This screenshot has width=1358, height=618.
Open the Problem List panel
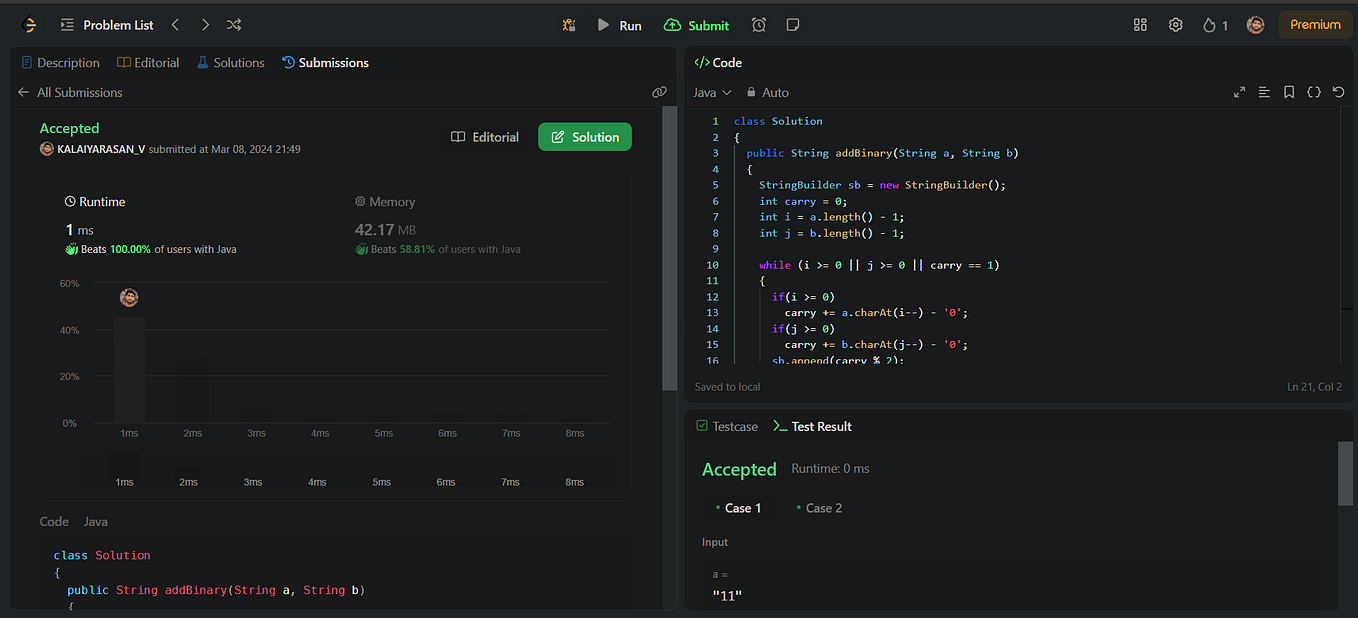tap(107, 25)
